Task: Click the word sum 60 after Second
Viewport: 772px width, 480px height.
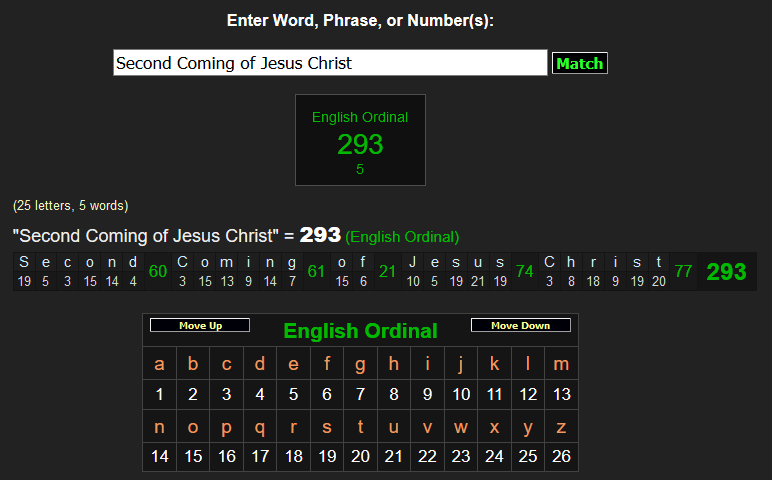Action: coord(158,271)
